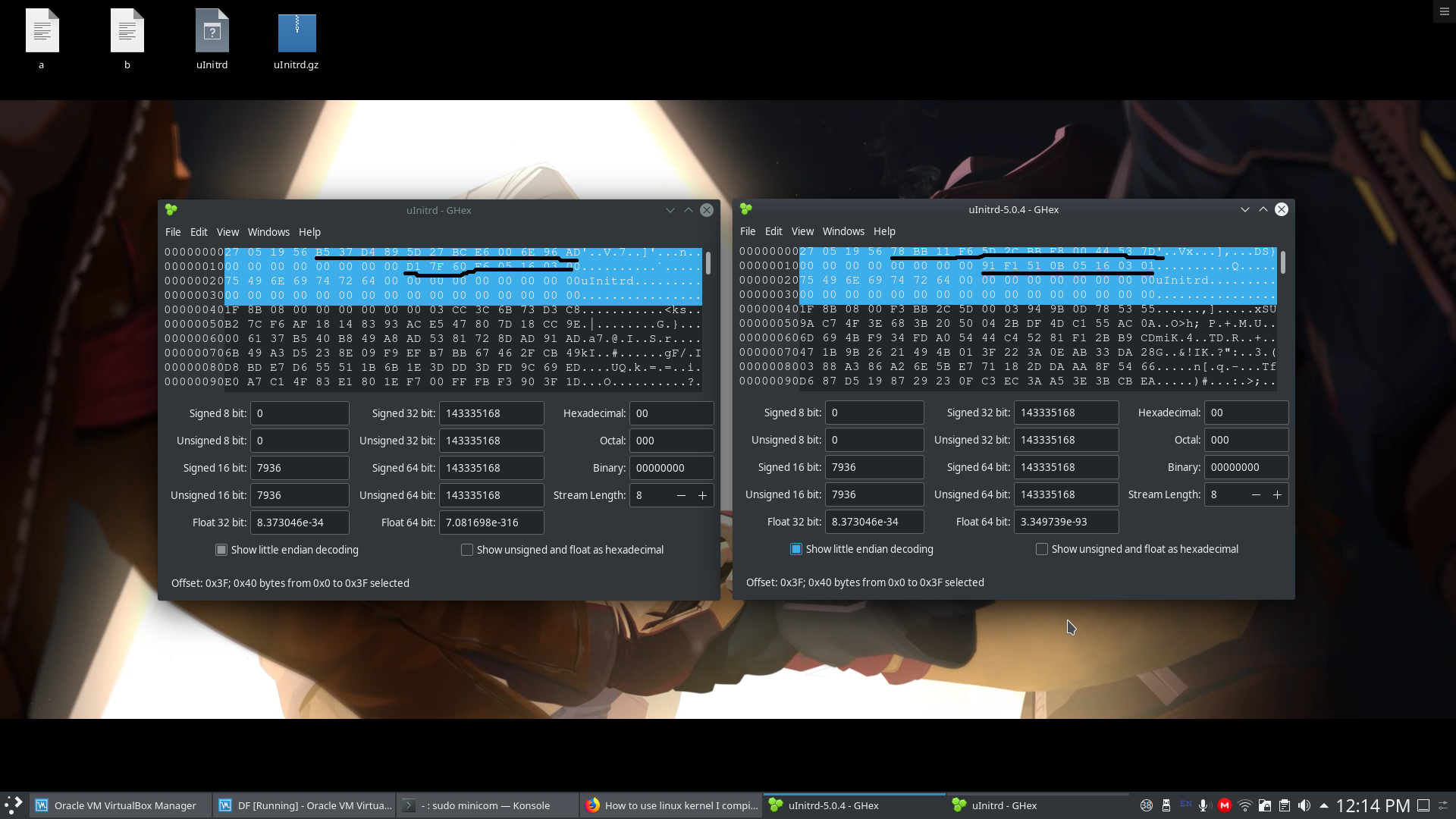Click Float 64 bit field in uInitrd-5.0.4 window
The image size is (1456, 819).
(1066, 522)
